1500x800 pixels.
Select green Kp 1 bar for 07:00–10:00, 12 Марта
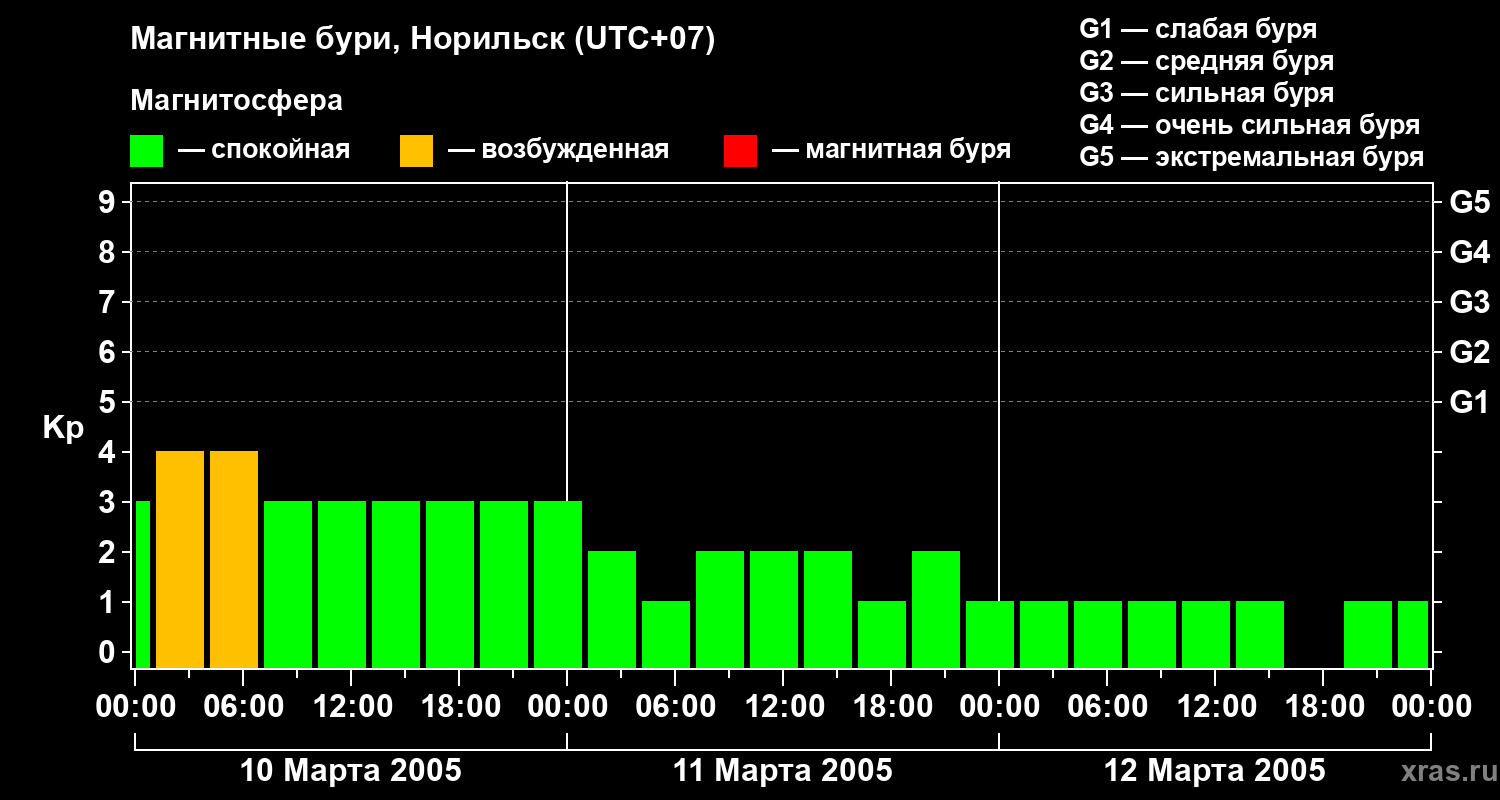(x=1152, y=634)
